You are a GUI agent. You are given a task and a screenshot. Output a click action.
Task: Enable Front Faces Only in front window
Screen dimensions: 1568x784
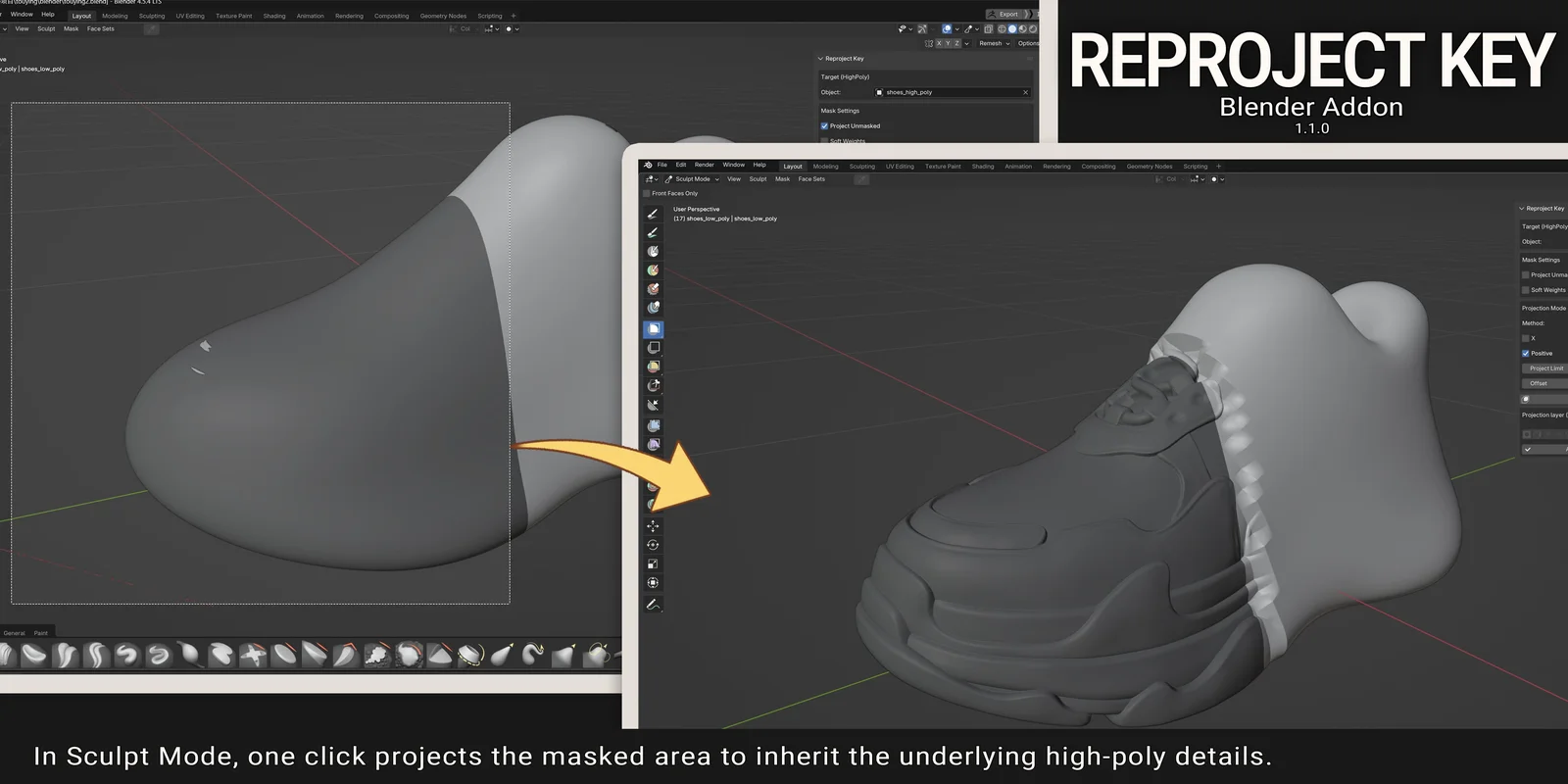coord(646,193)
